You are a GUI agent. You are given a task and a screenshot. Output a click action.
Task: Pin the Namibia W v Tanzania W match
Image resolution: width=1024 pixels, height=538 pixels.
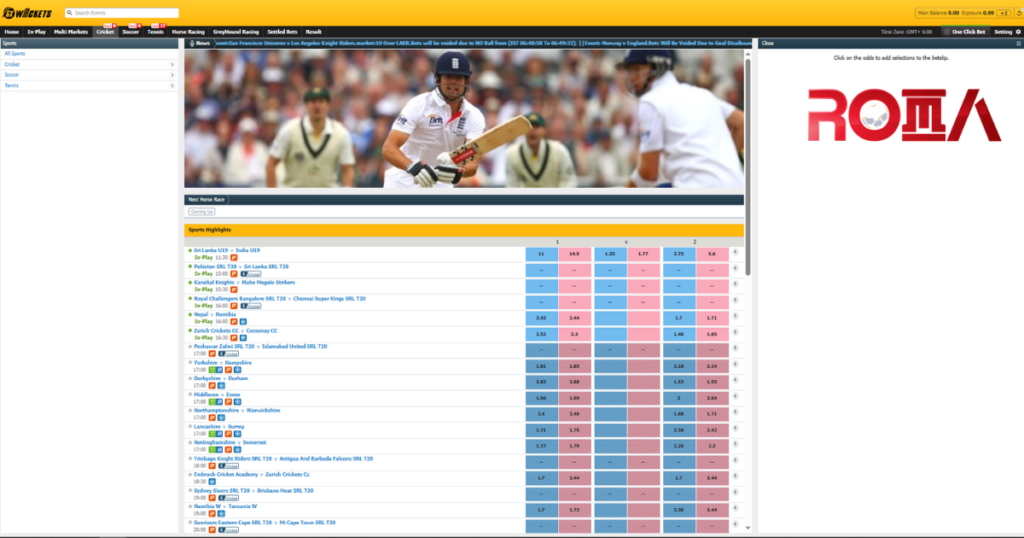click(735, 508)
